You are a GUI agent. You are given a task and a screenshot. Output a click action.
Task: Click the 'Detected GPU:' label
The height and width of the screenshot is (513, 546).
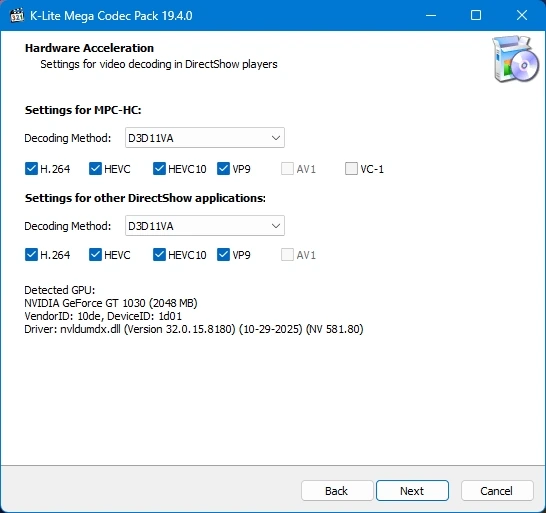pyautogui.click(x=60, y=290)
